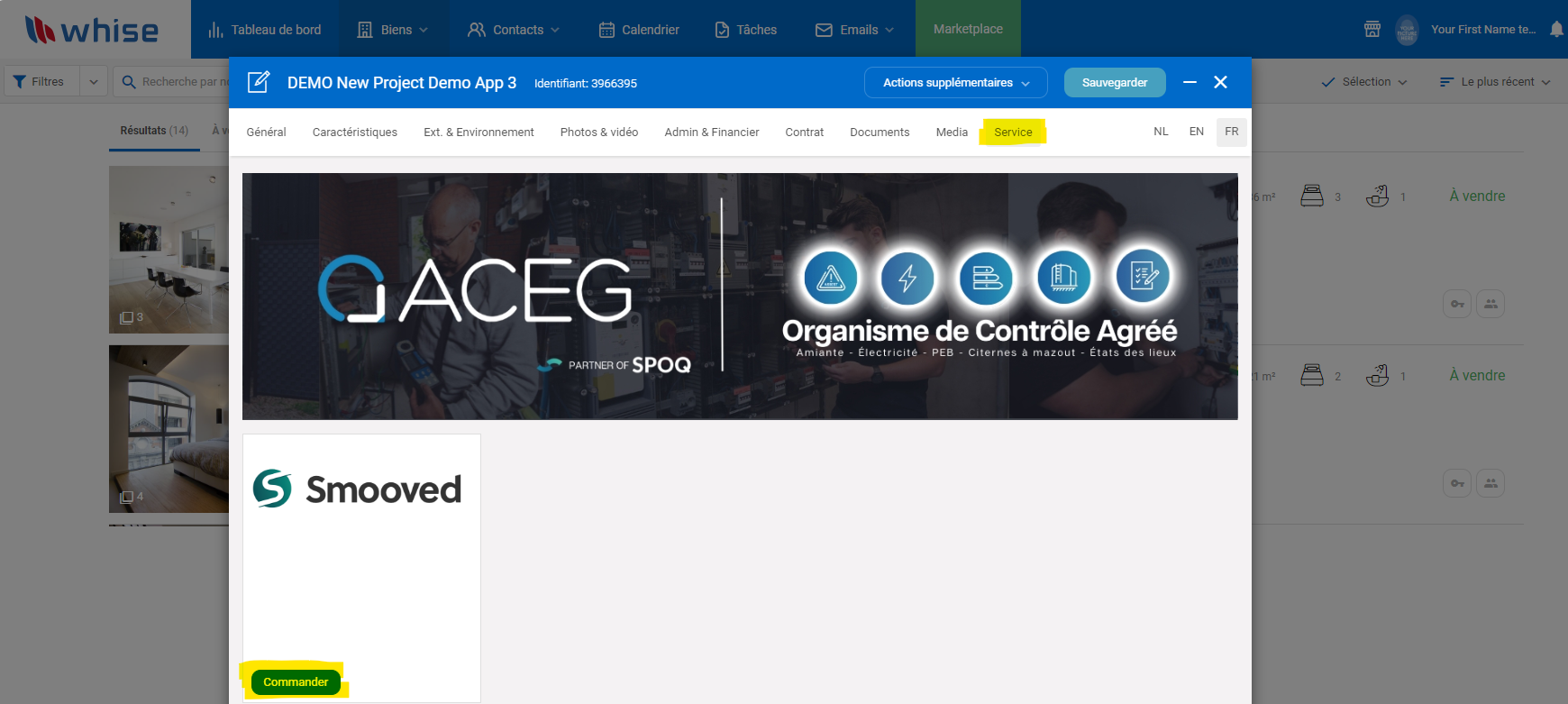This screenshot has height=704, width=1568.
Task: Click 'À vendre' on the second listing
Action: coord(1477,375)
